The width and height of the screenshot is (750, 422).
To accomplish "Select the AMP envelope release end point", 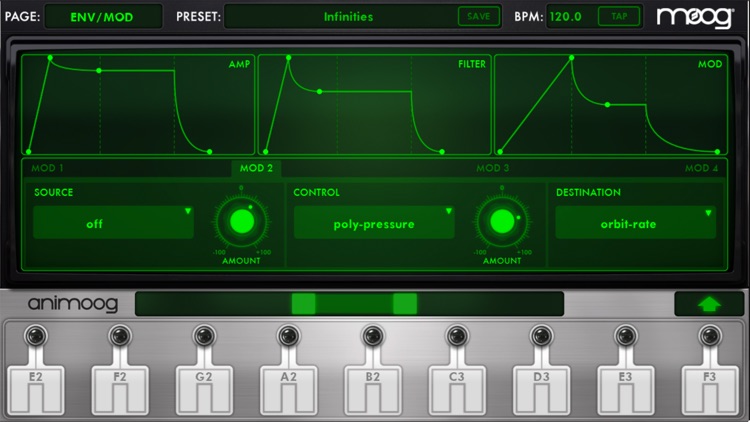I will point(210,152).
